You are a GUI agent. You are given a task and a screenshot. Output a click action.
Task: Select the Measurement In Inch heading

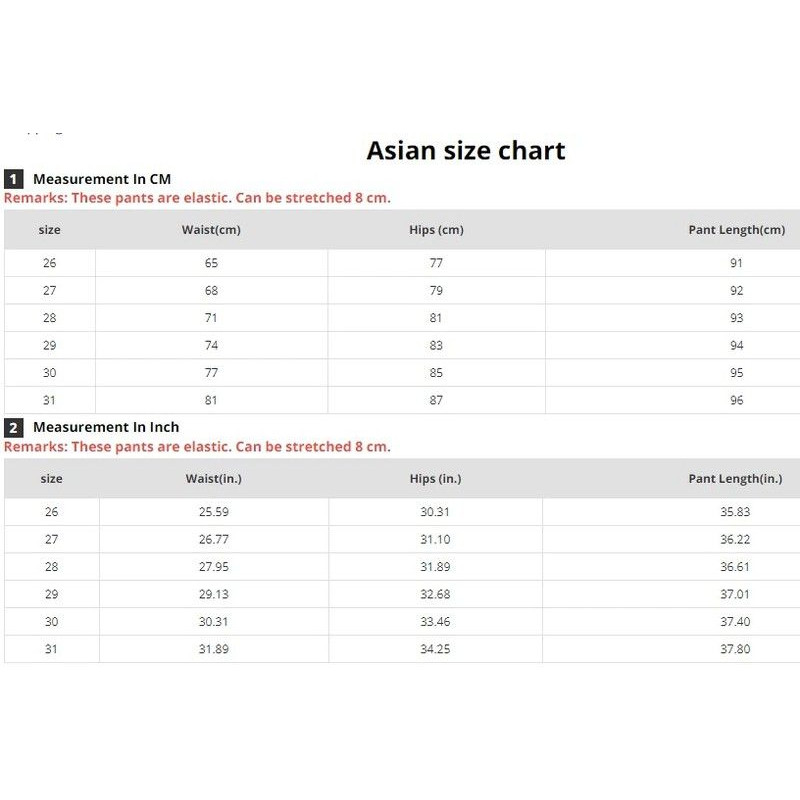106,428
